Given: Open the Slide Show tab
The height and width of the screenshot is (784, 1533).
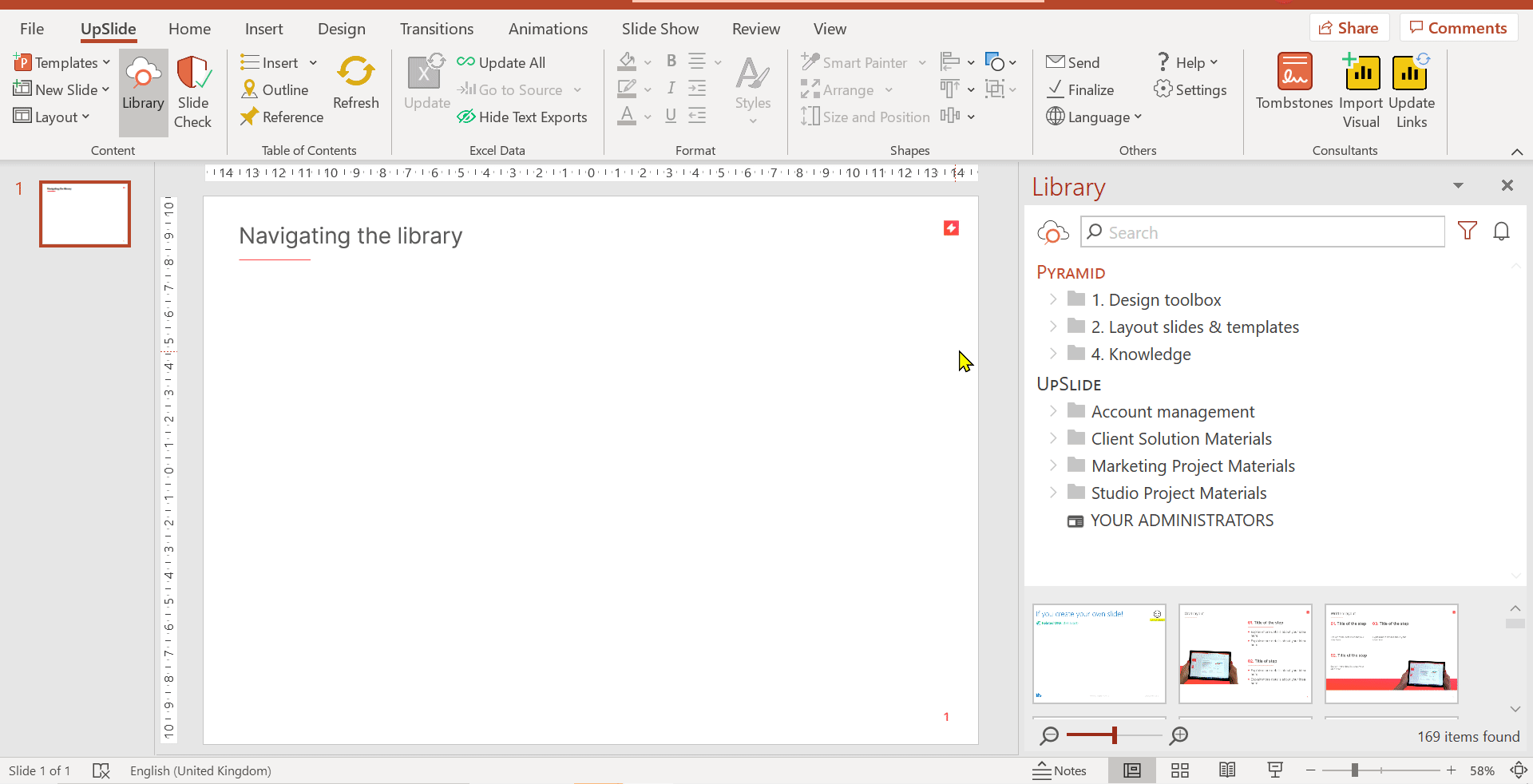Looking at the screenshot, I should (x=660, y=29).
